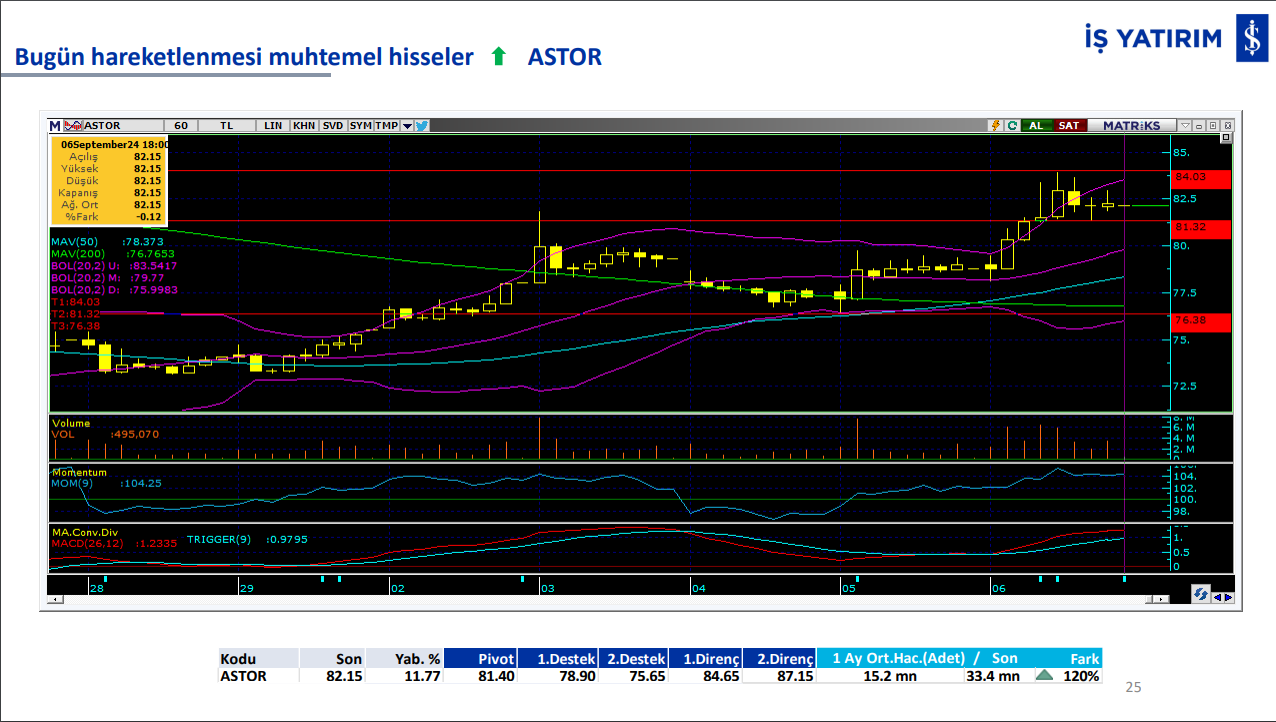Click the blue sync icon at bottom right
Image resolution: width=1276 pixels, height=722 pixels.
coord(1200,595)
